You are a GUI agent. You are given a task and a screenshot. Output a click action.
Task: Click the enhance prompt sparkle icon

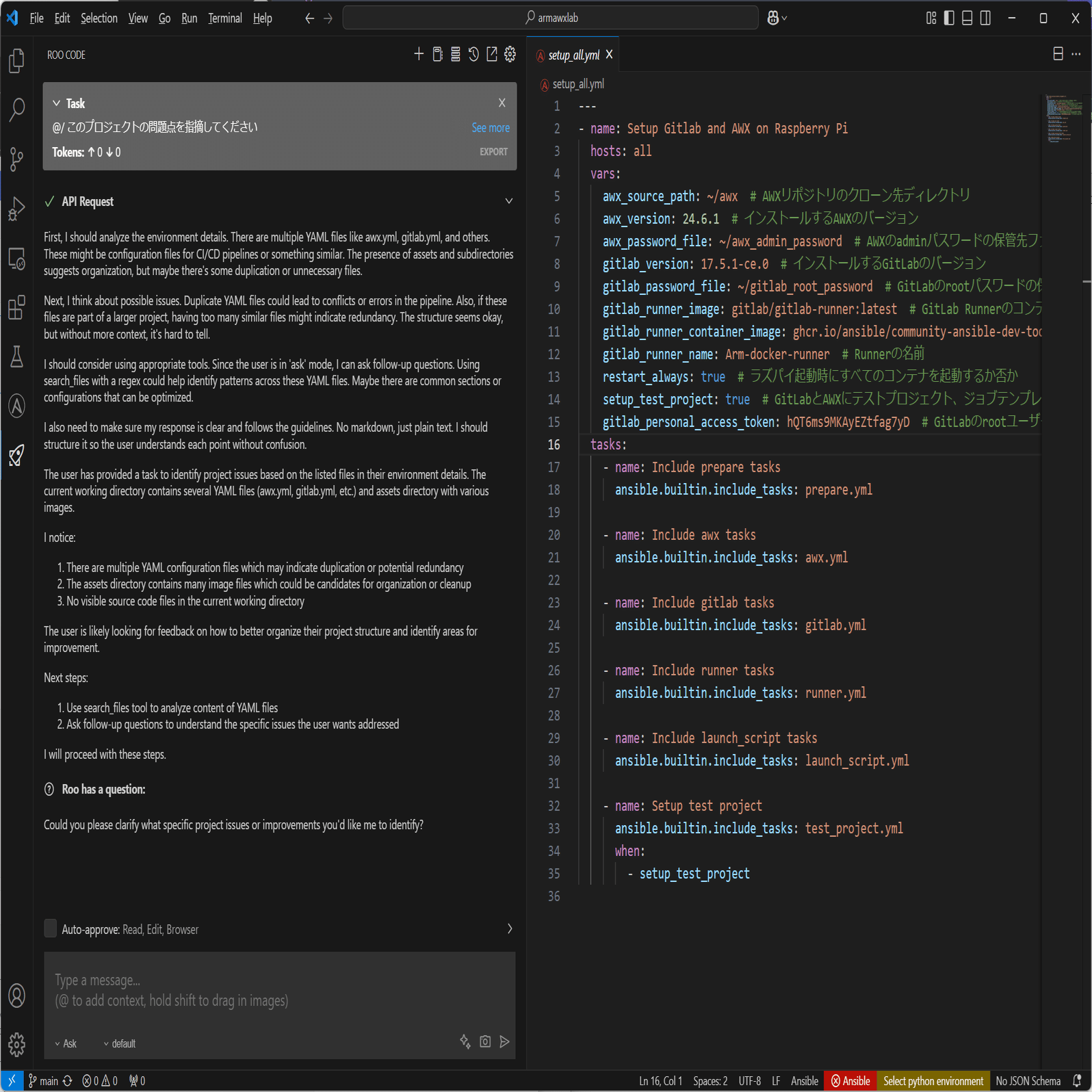point(465,1041)
